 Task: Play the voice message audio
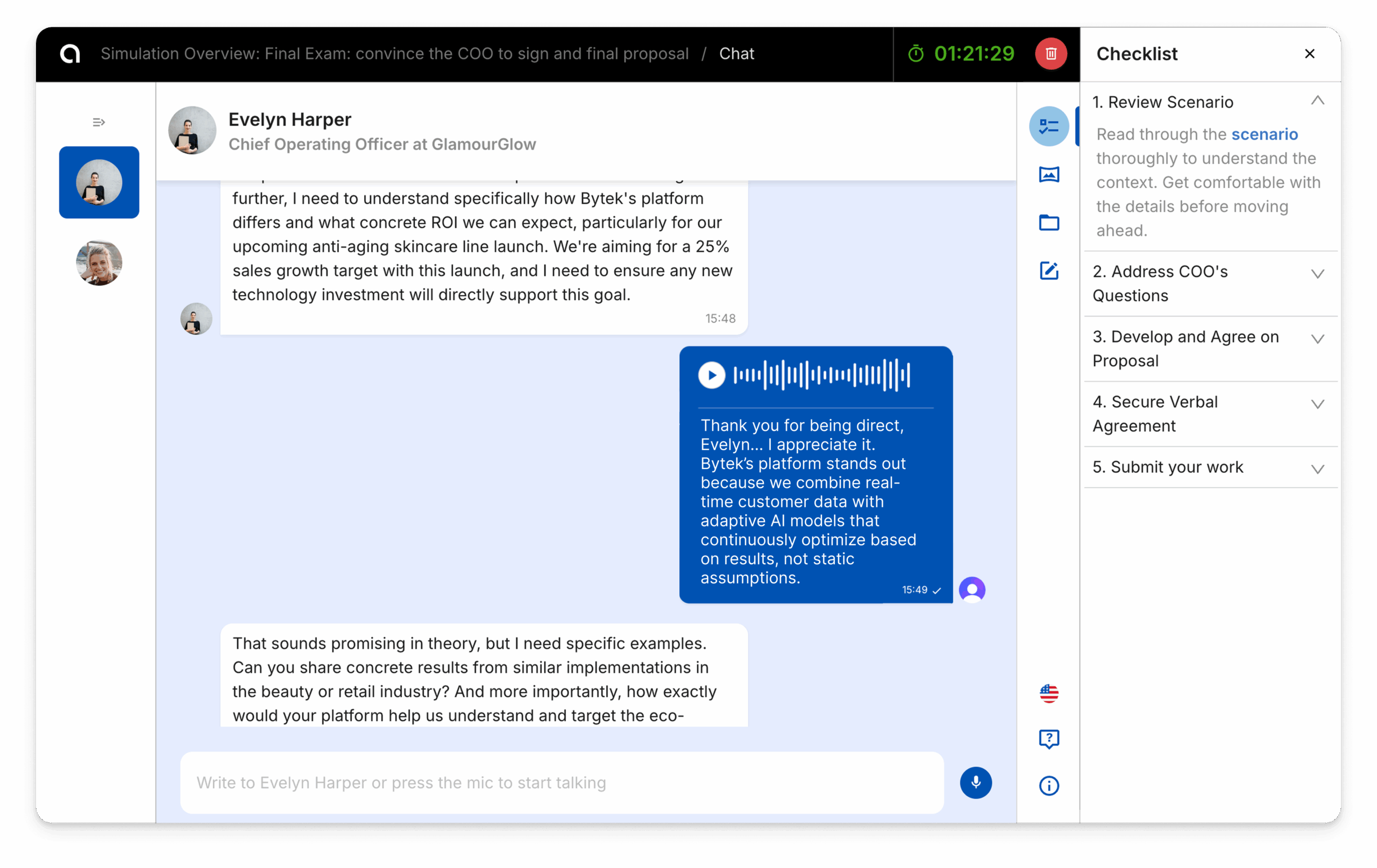(712, 376)
